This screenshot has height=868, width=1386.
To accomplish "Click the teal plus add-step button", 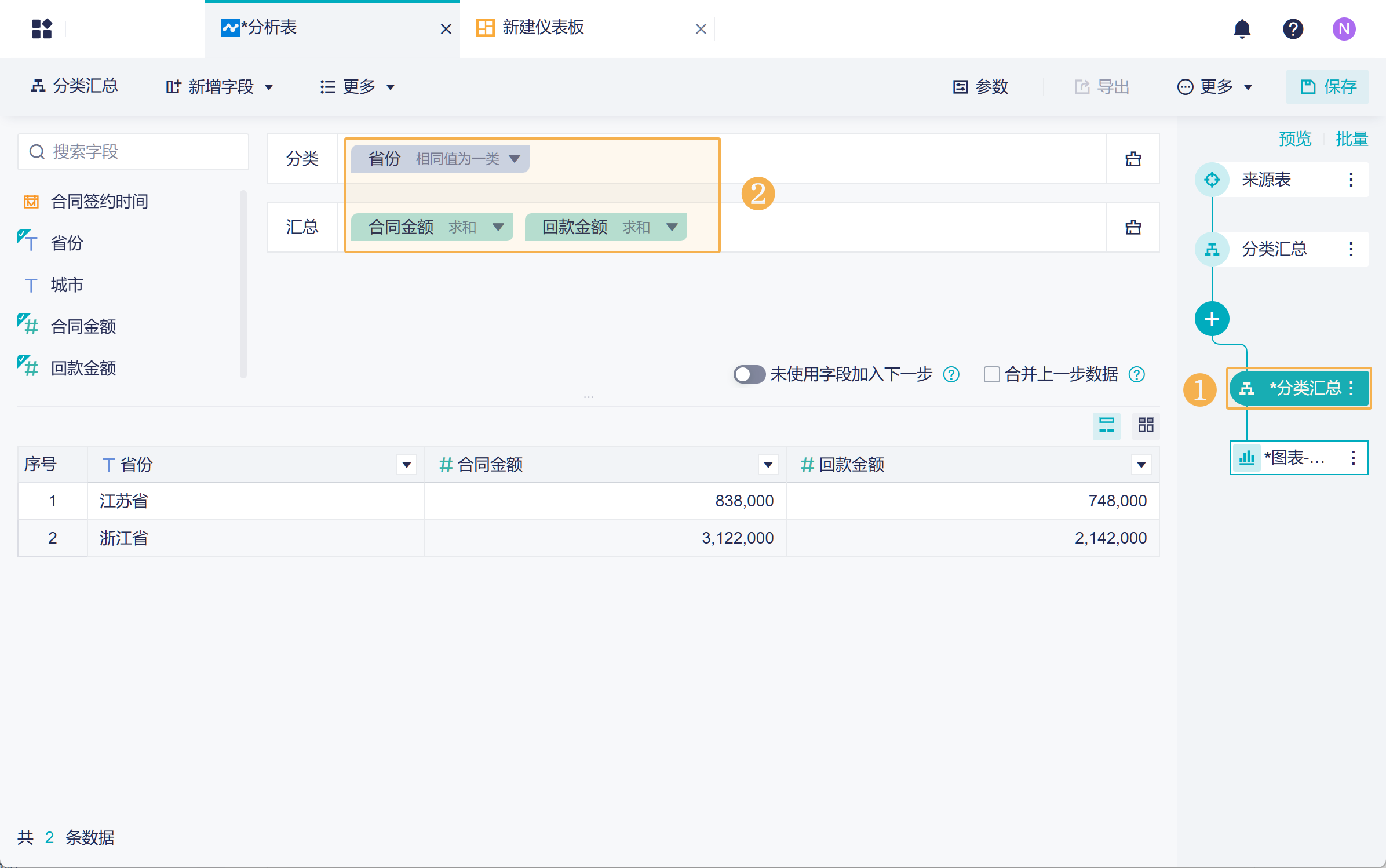I will coord(1212,319).
